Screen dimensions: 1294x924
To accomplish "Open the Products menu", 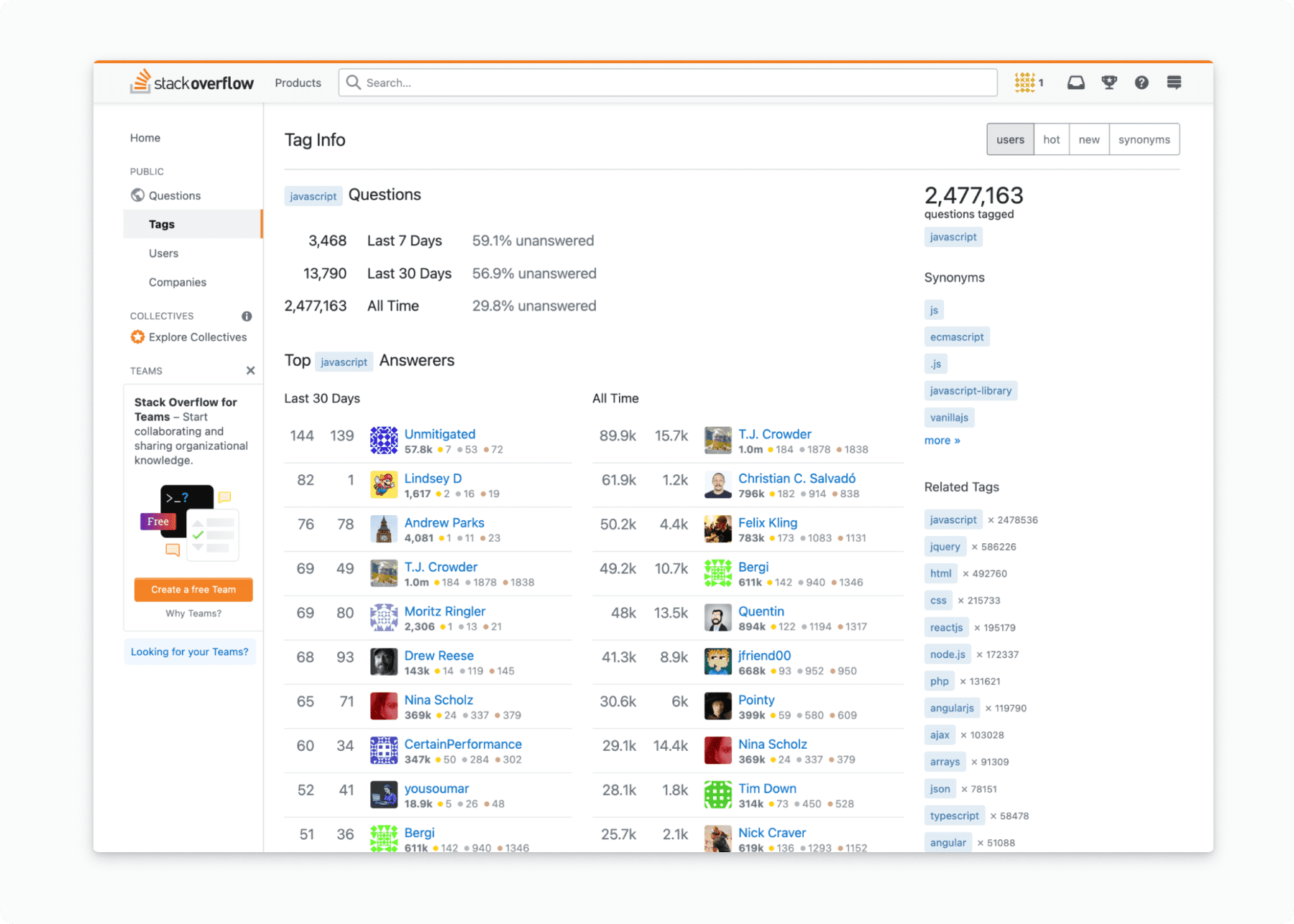I will (x=298, y=83).
